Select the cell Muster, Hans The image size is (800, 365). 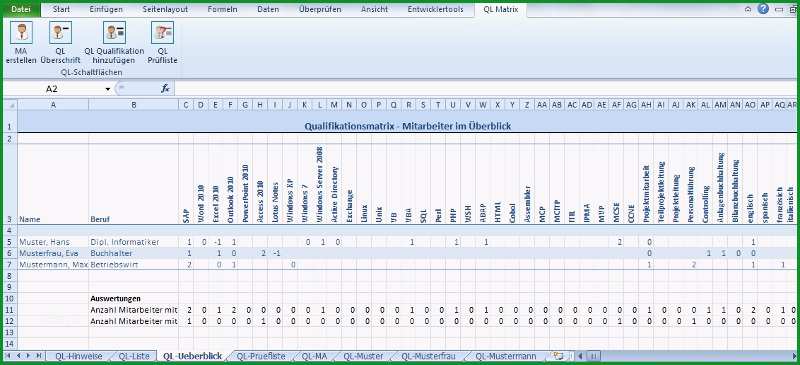point(53,241)
